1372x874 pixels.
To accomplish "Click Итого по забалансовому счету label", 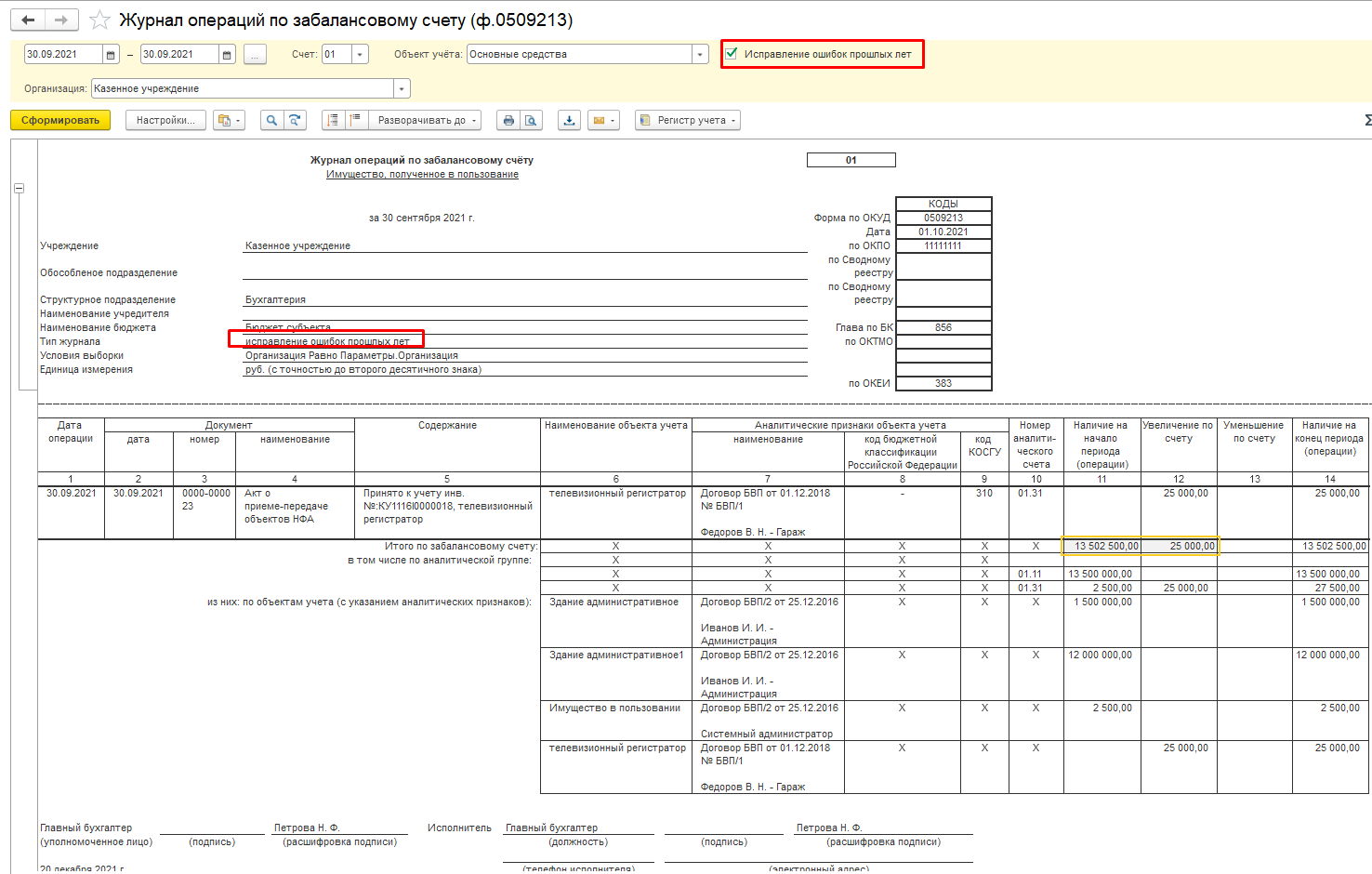I will [x=461, y=547].
